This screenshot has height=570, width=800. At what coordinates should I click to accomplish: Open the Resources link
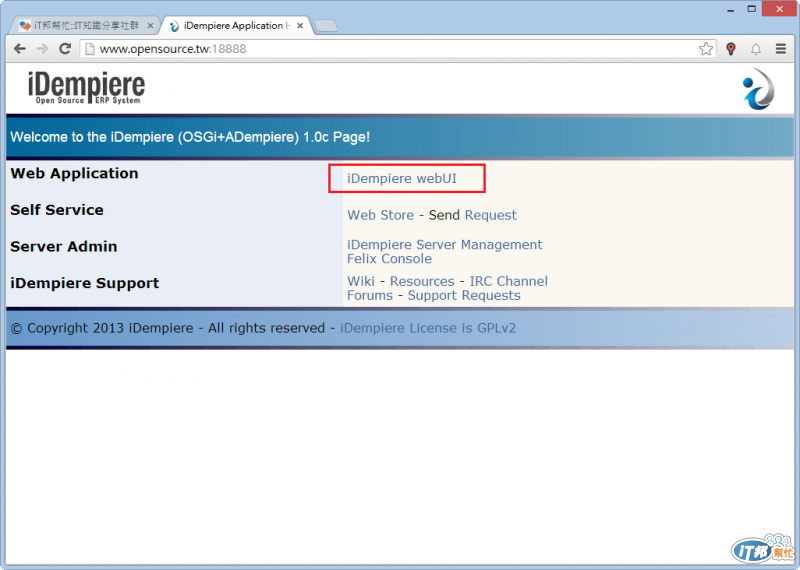[422, 281]
